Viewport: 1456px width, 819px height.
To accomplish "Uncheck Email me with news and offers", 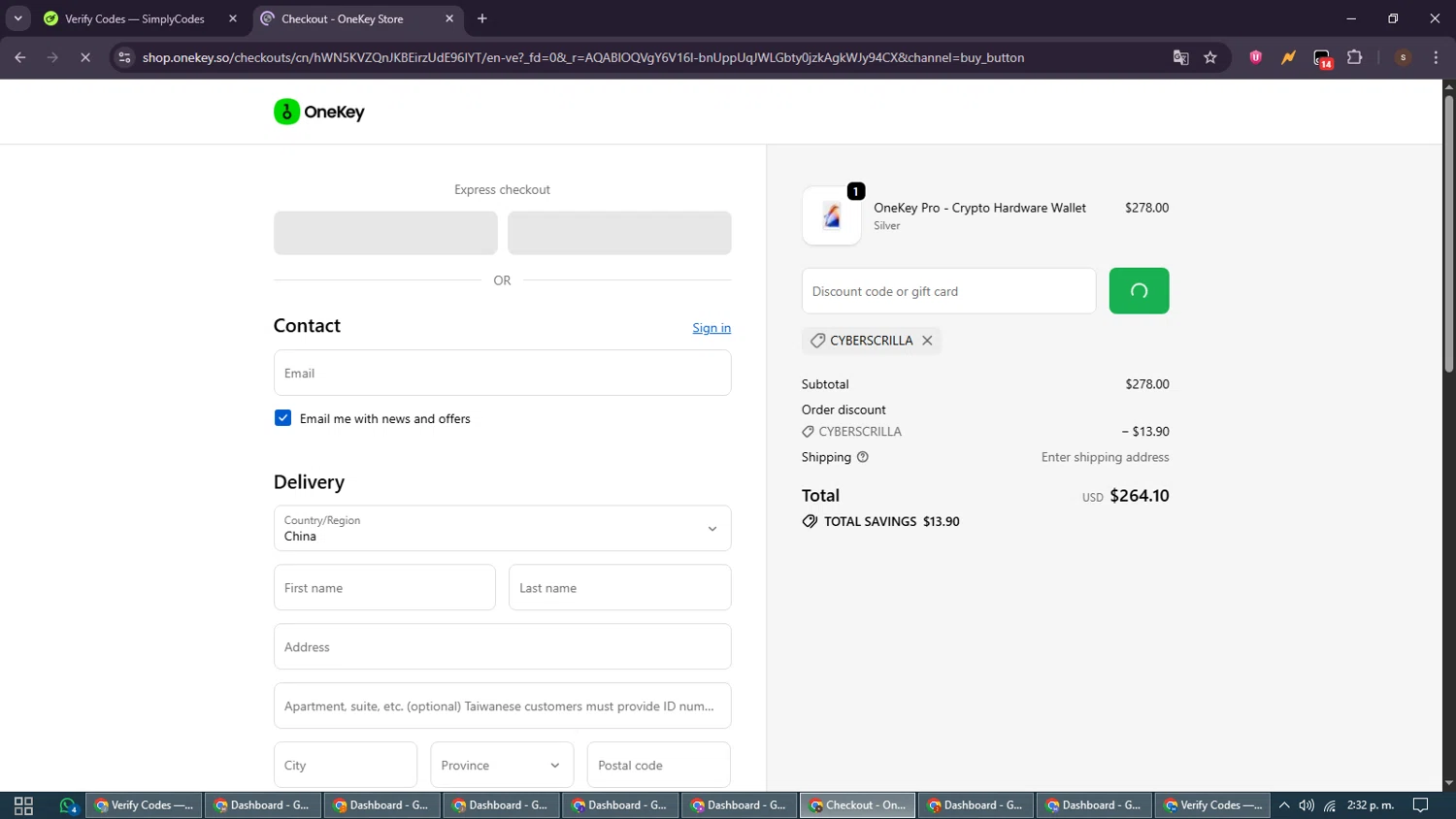I will pos(282,418).
